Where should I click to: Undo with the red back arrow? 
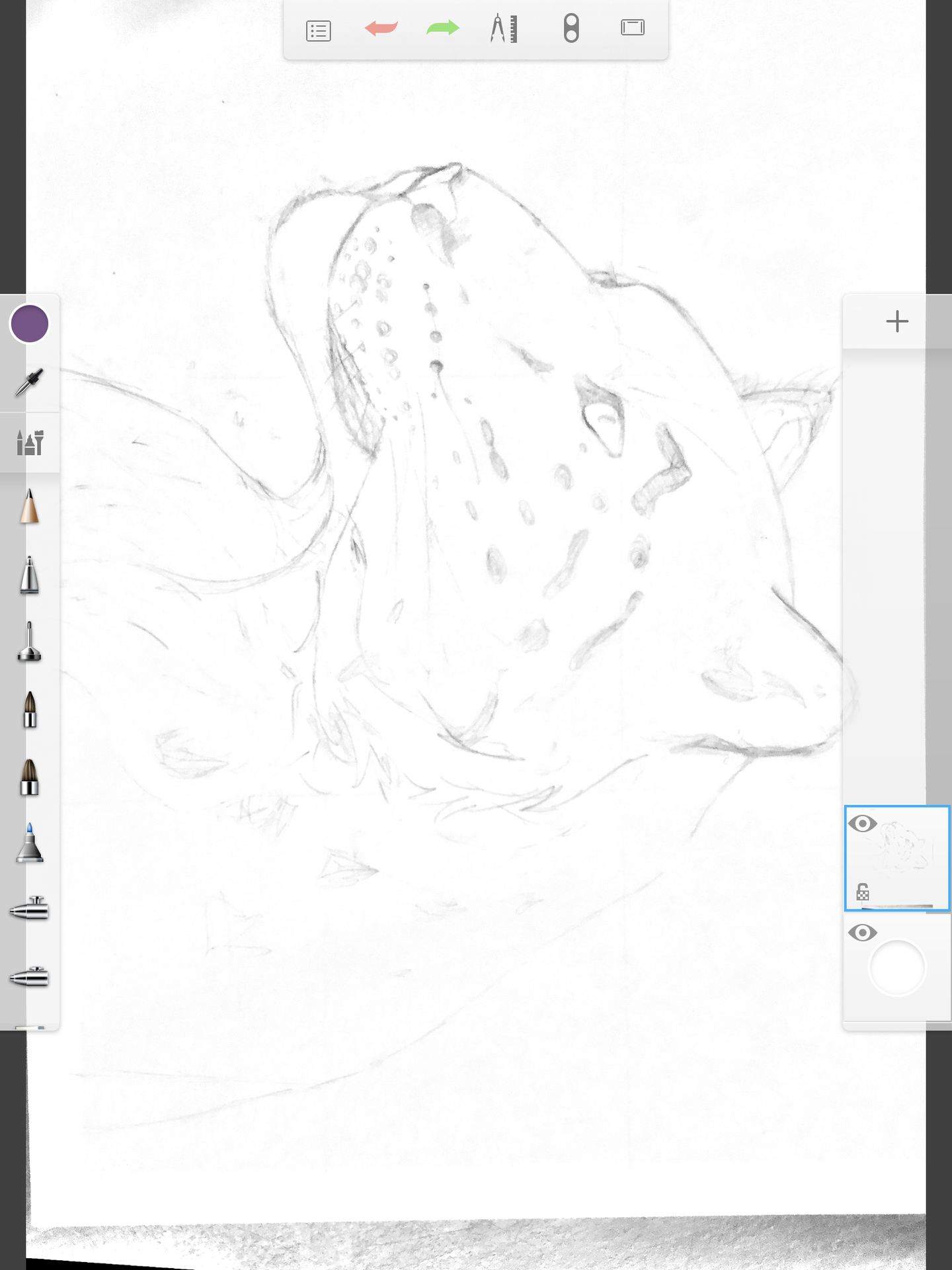point(381,28)
